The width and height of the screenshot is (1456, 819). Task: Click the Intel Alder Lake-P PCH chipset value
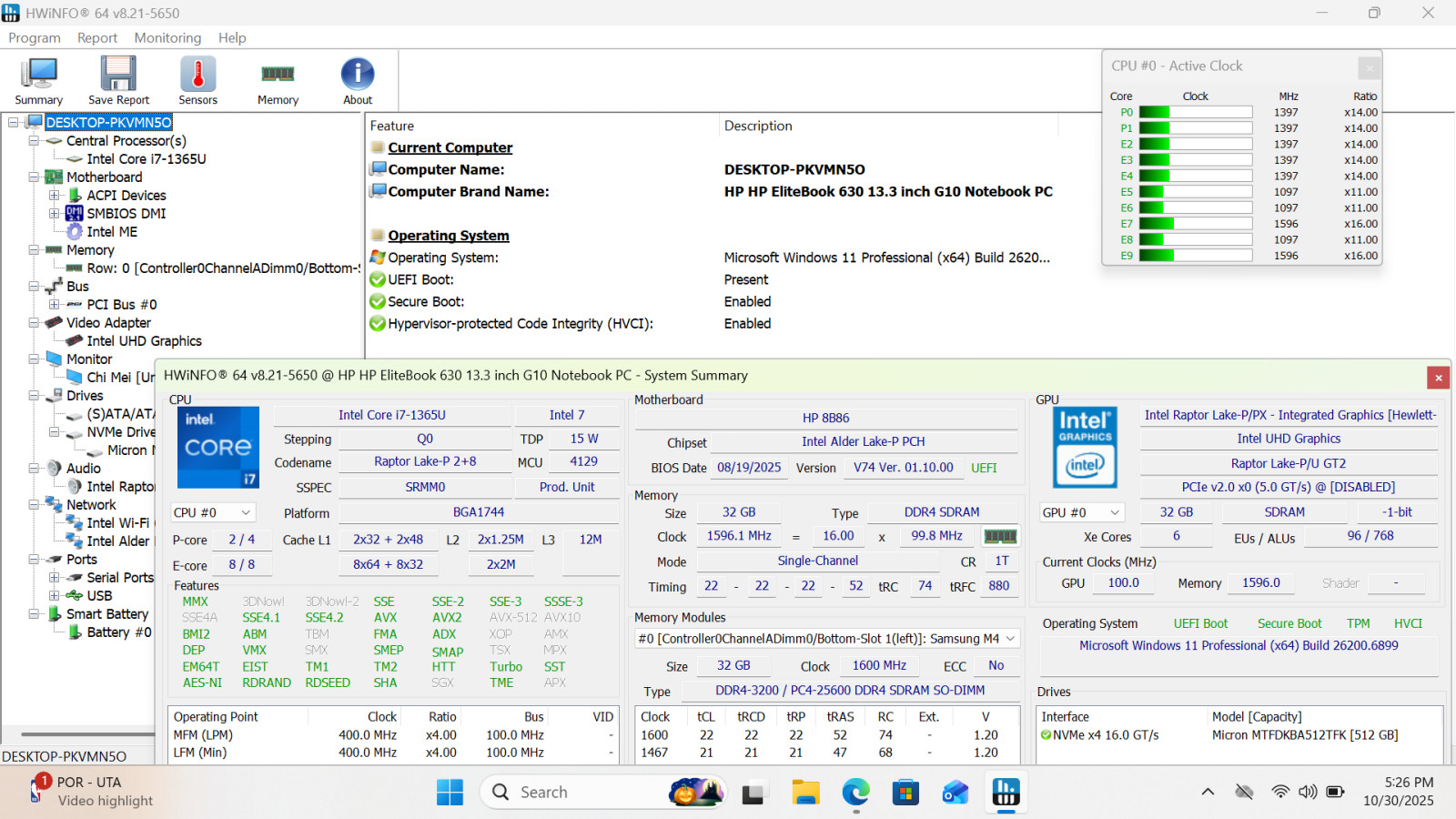pos(864,441)
